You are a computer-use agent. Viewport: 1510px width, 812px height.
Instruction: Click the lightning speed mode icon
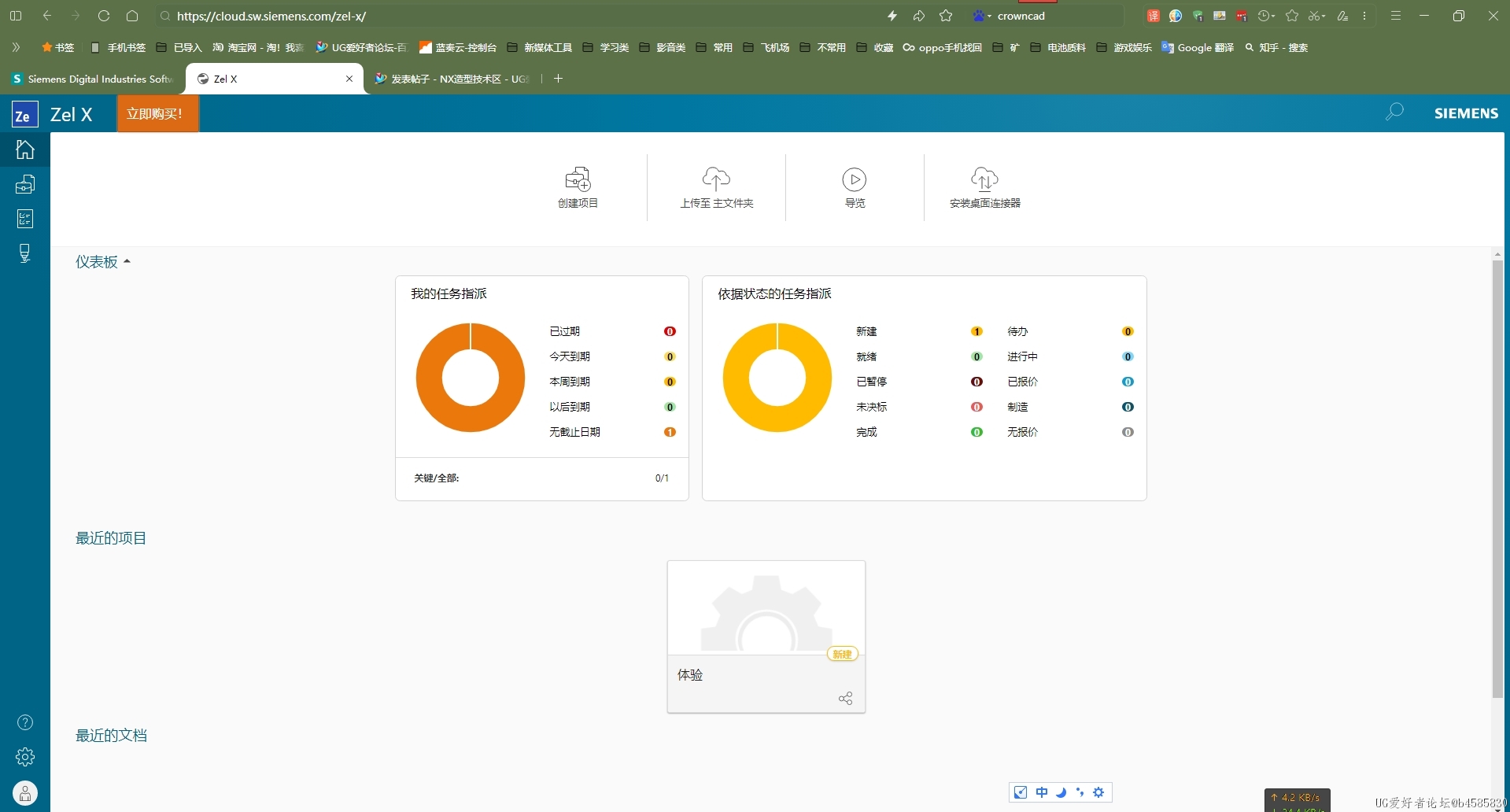pos(892,16)
